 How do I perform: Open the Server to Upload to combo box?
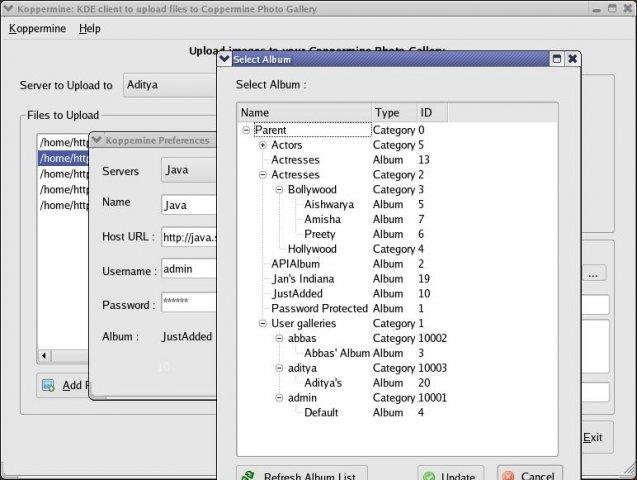point(170,85)
